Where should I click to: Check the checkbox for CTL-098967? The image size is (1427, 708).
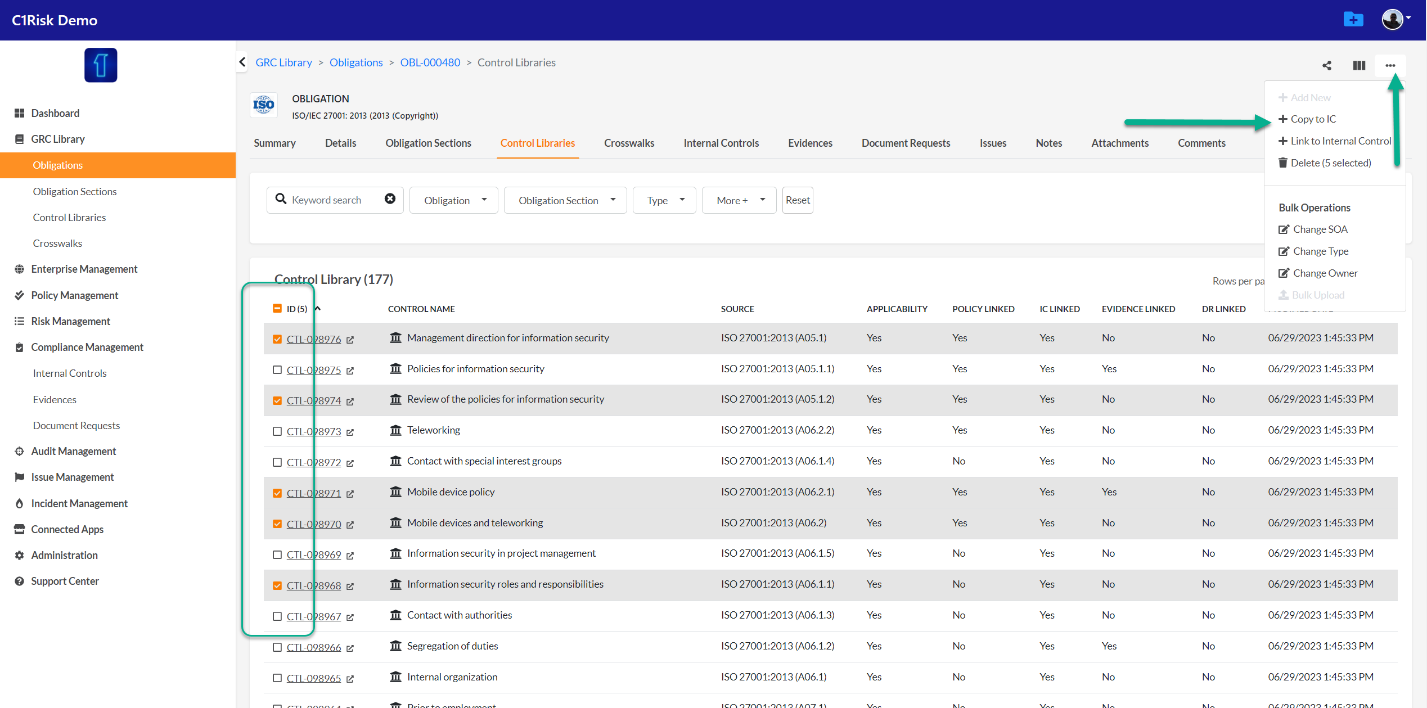[277, 616]
